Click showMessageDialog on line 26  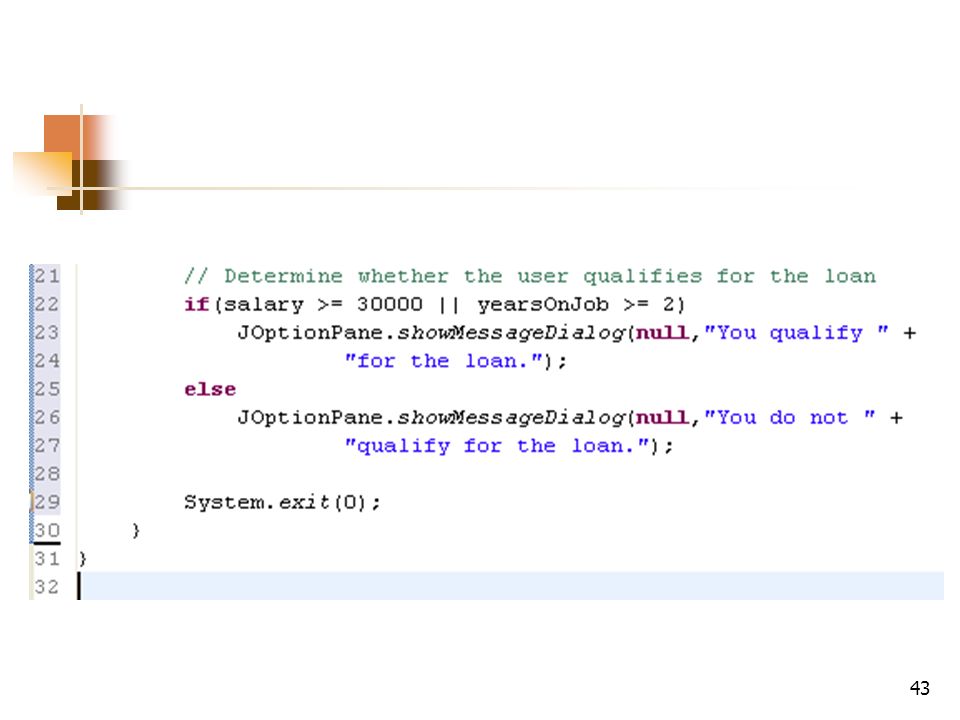511,418
